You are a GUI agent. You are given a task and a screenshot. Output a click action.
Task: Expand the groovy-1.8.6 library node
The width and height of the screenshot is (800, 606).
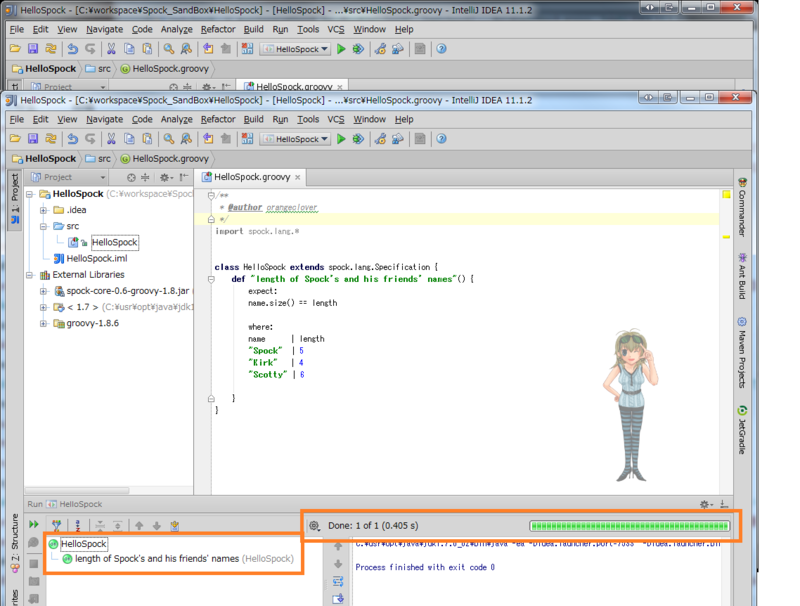[x=44, y=323]
